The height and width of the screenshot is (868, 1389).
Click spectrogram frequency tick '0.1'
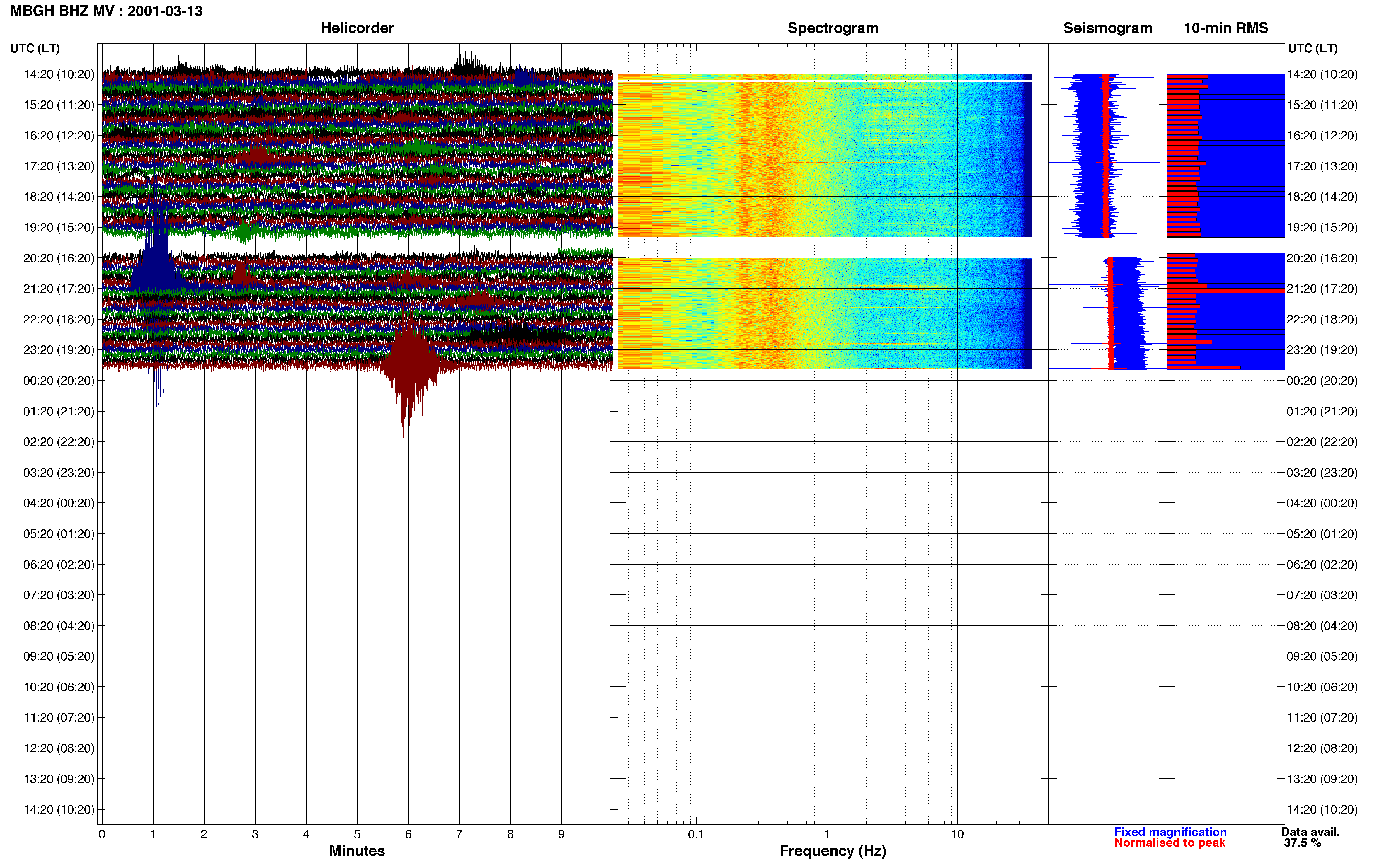tap(696, 835)
